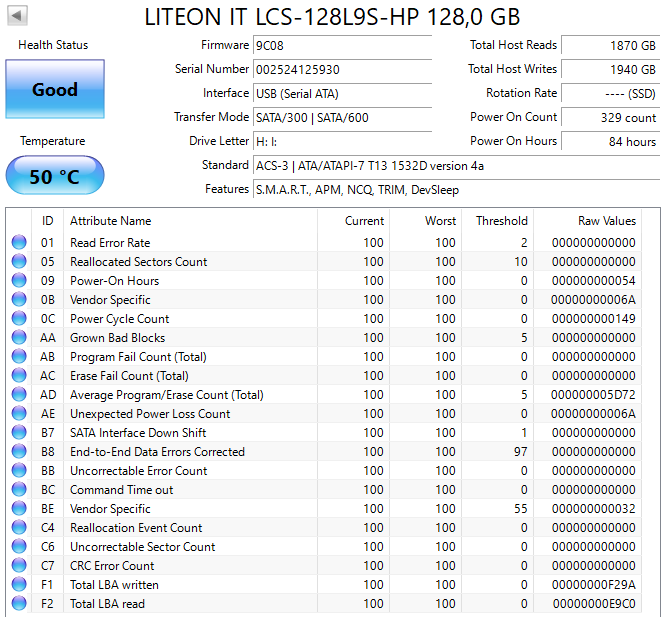Click the 50 °C temperature button
Image resolution: width=665 pixels, height=617 pixels.
click(x=54, y=176)
